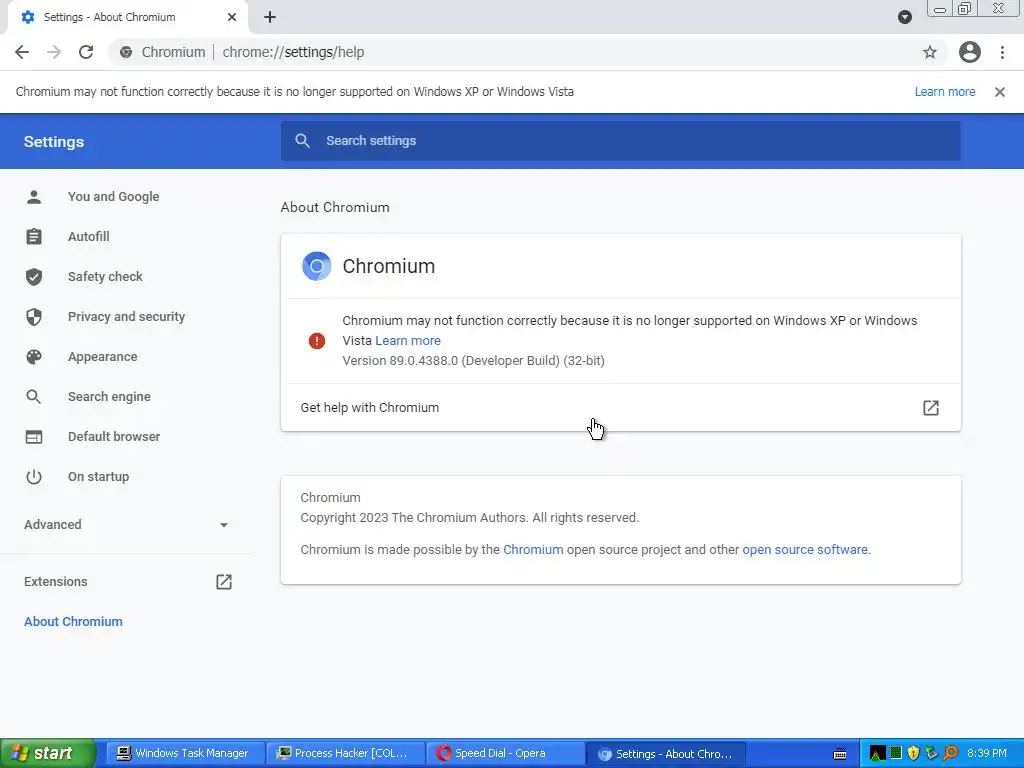Bookmark this page with the star

click(x=930, y=52)
